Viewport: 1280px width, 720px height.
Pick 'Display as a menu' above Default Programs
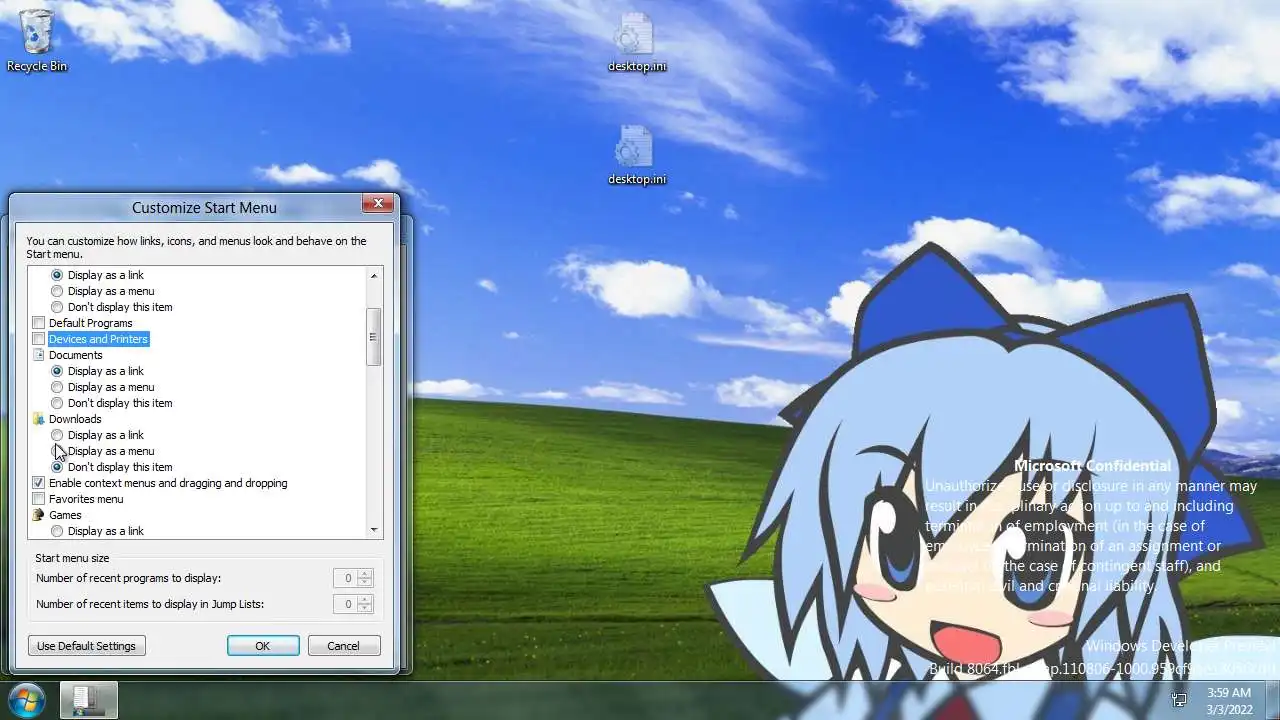pyautogui.click(x=57, y=291)
